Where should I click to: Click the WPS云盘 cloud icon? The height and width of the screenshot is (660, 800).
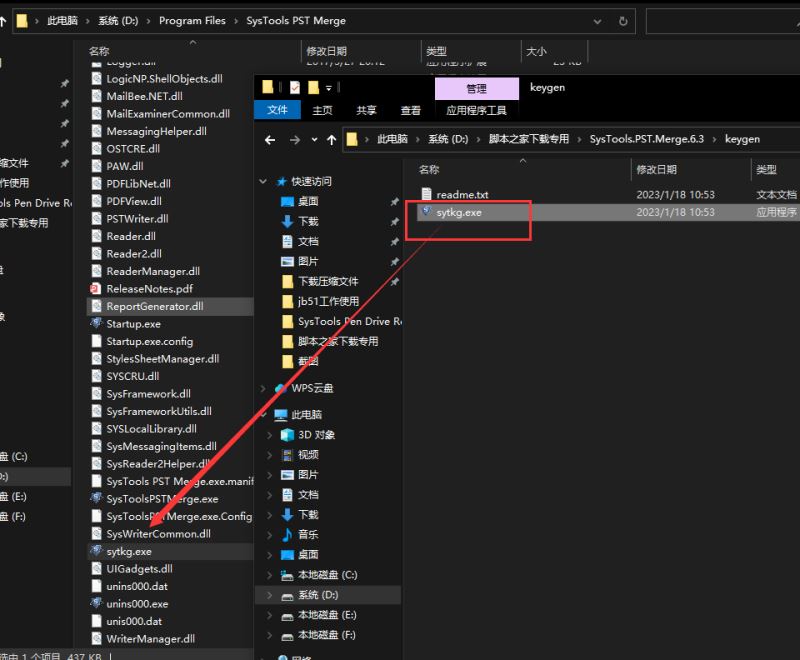point(281,389)
